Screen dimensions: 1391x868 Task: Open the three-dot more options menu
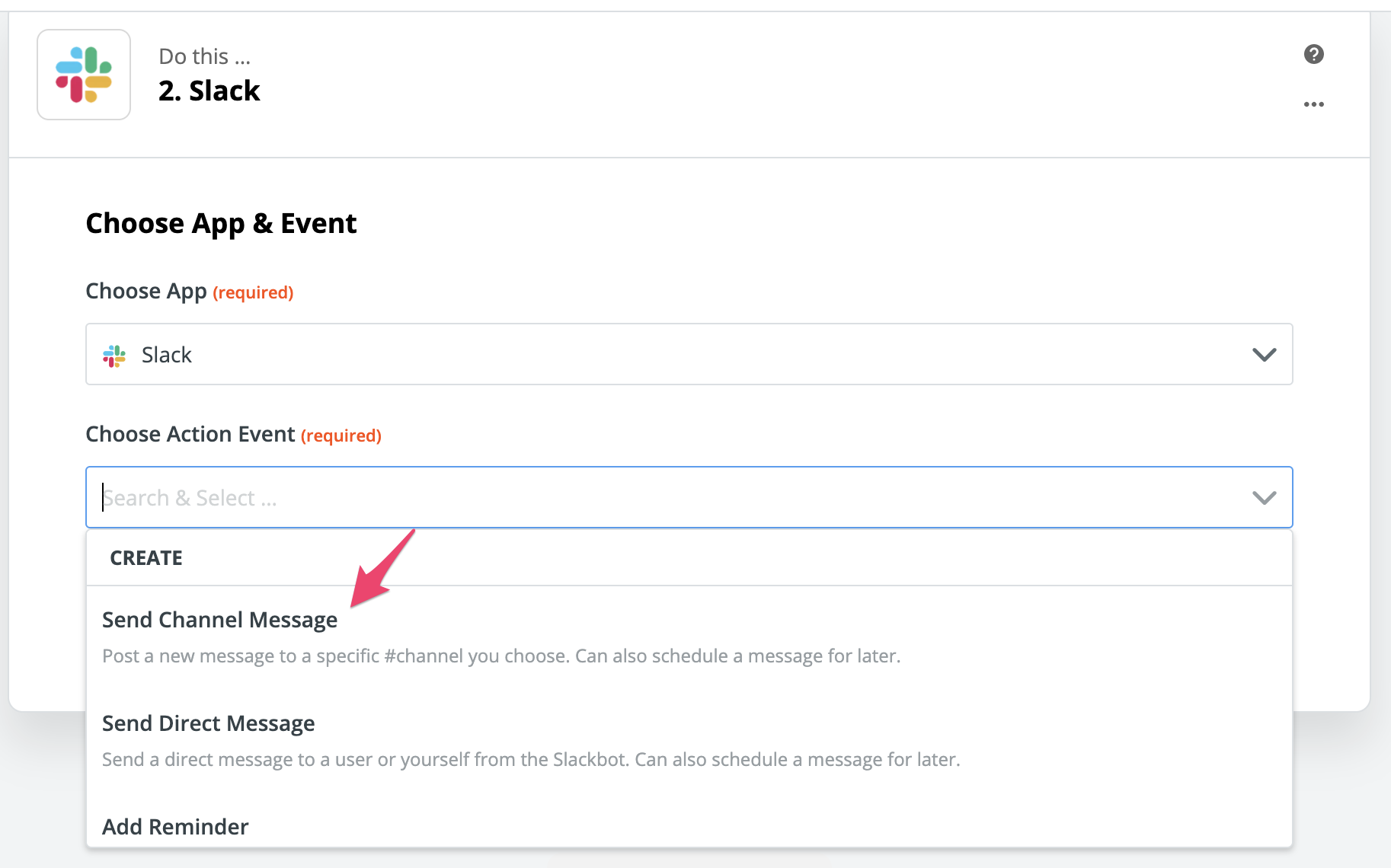click(x=1313, y=104)
